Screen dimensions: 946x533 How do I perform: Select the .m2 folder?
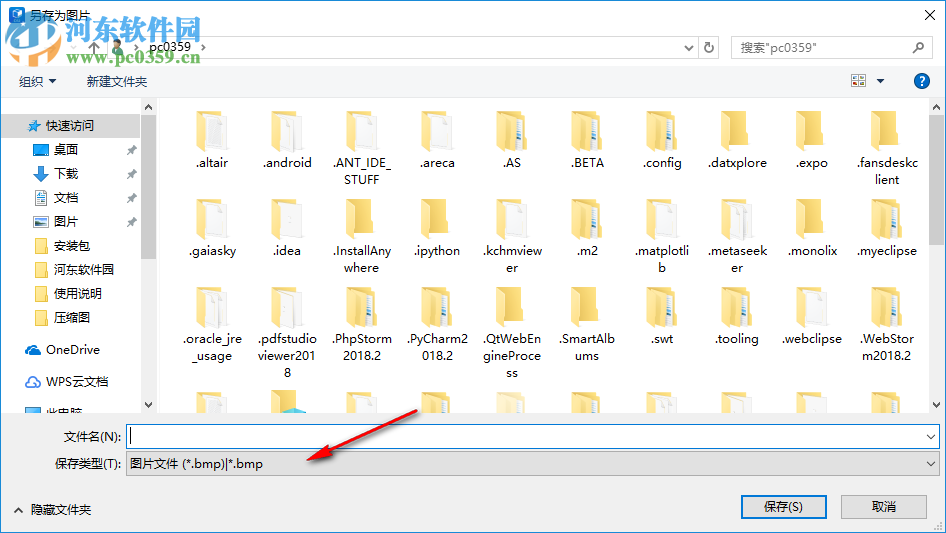coord(587,228)
